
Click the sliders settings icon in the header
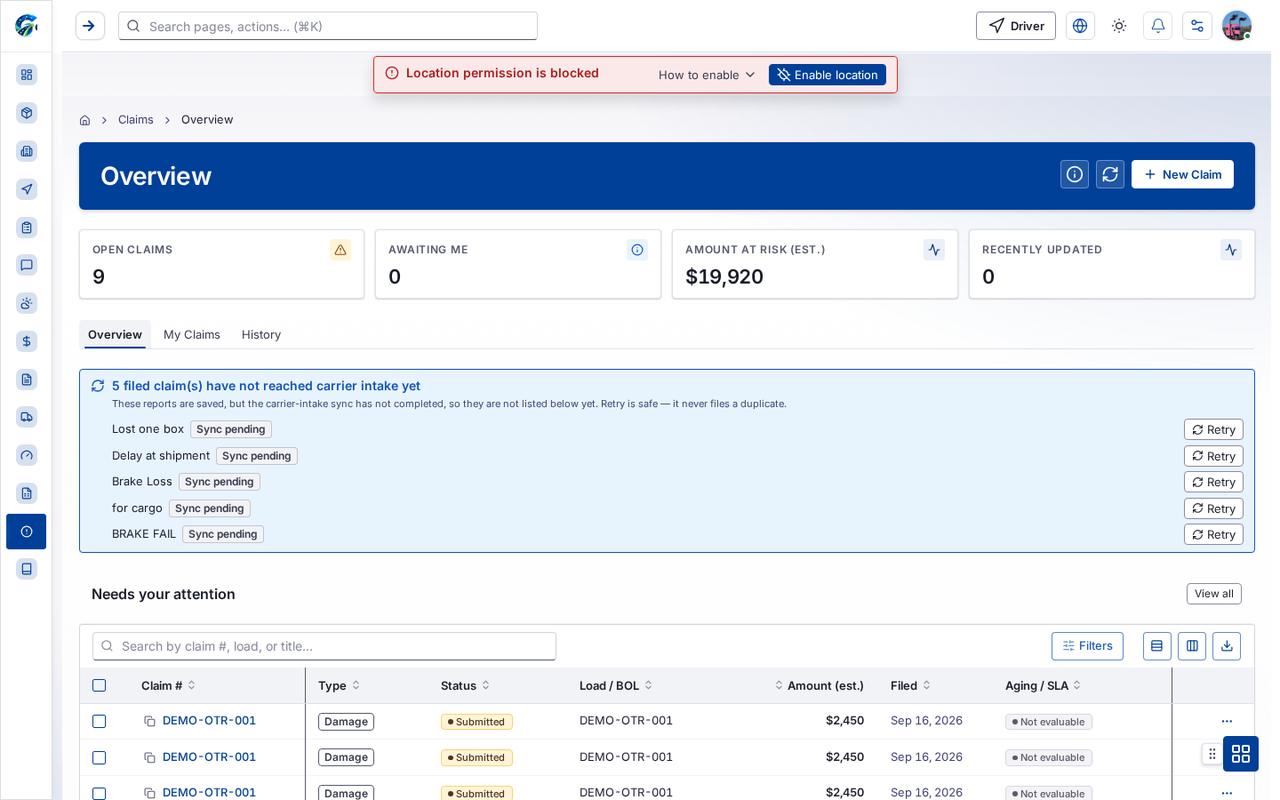[1197, 26]
